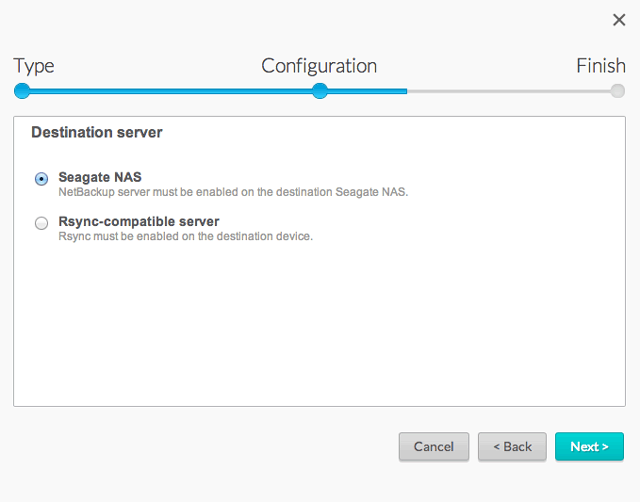
Task: Choose the Rsync-compatible server radio button
Action: tap(41, 223)
